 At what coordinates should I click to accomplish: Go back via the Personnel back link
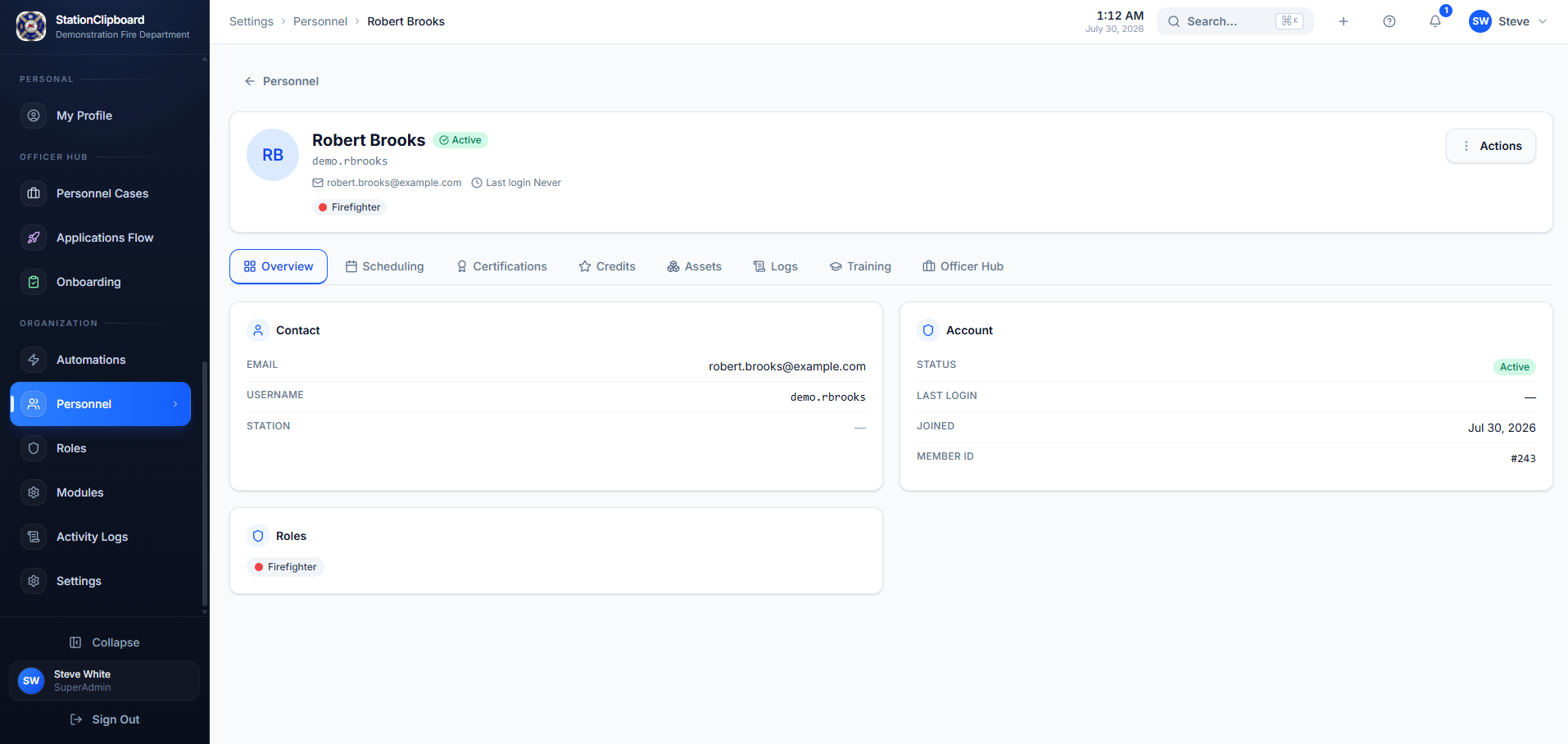point(282,81)
